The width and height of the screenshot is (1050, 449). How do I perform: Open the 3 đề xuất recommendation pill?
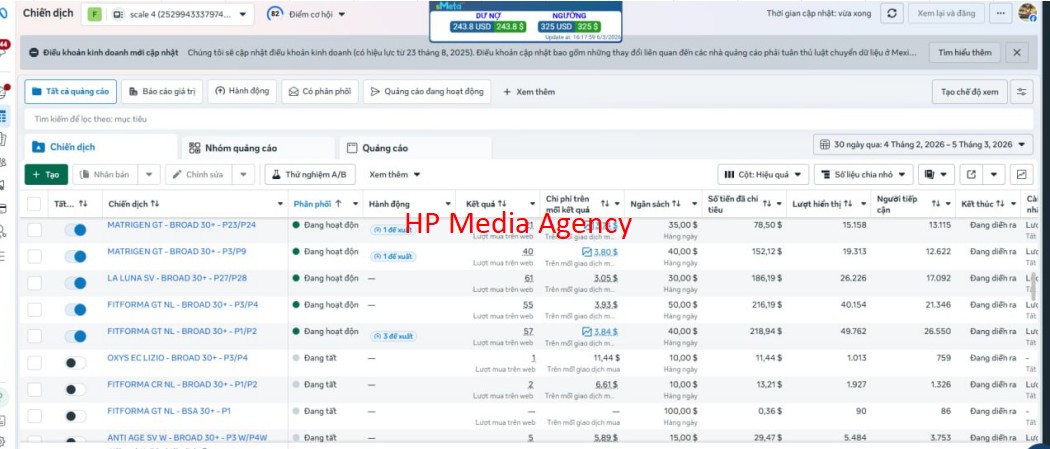[x=392, y=336]
